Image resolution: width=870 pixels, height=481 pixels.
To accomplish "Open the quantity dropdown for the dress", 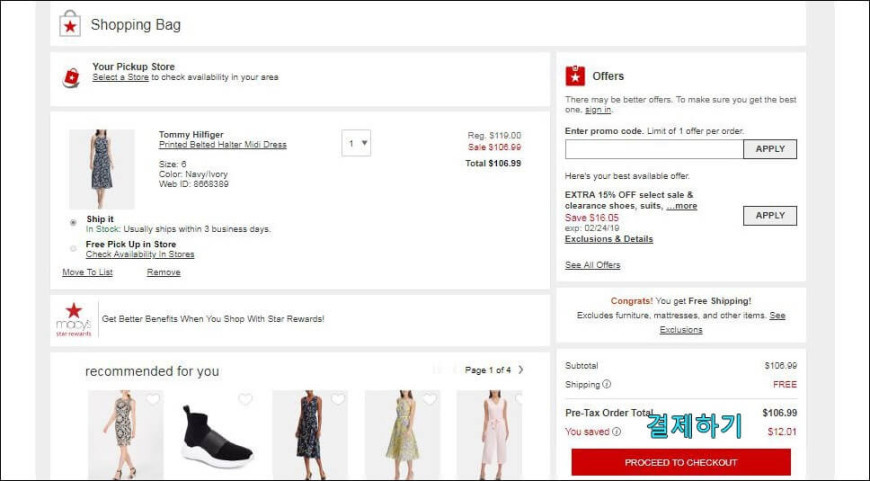I will [x=356, y=143].
